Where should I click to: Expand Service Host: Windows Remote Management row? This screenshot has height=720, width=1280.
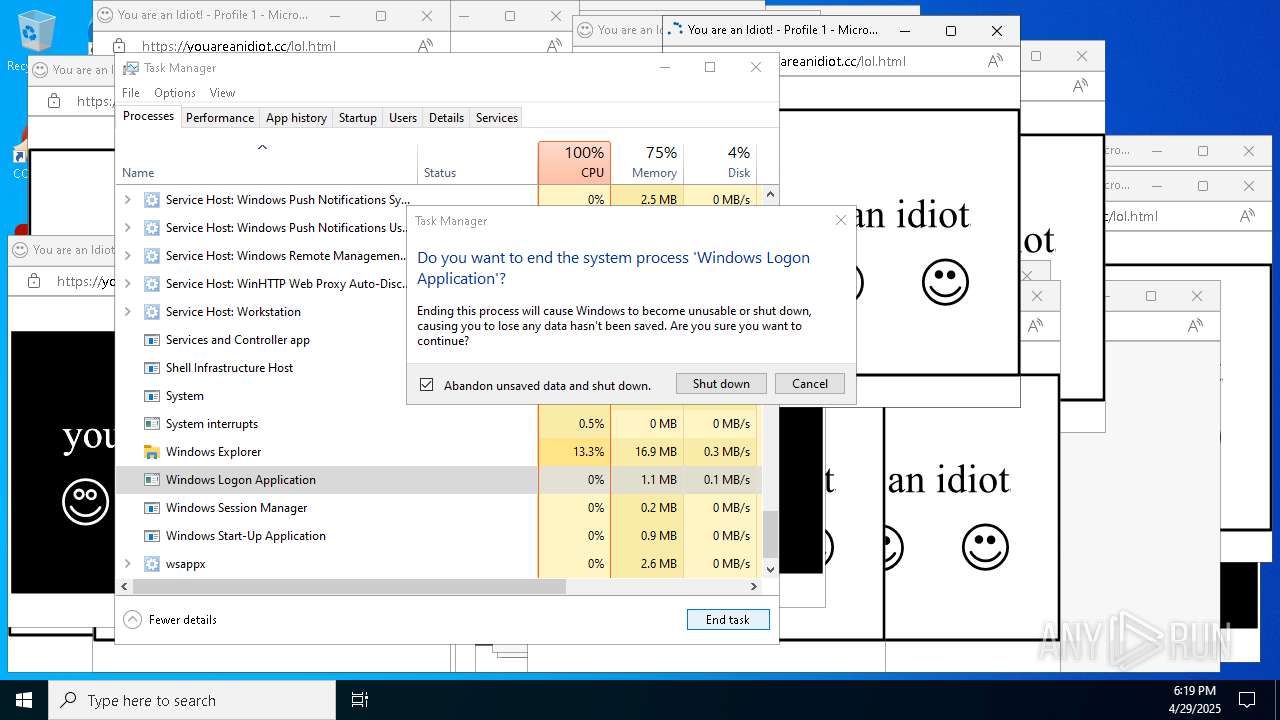pyautogui.click(x=127, y=256)
